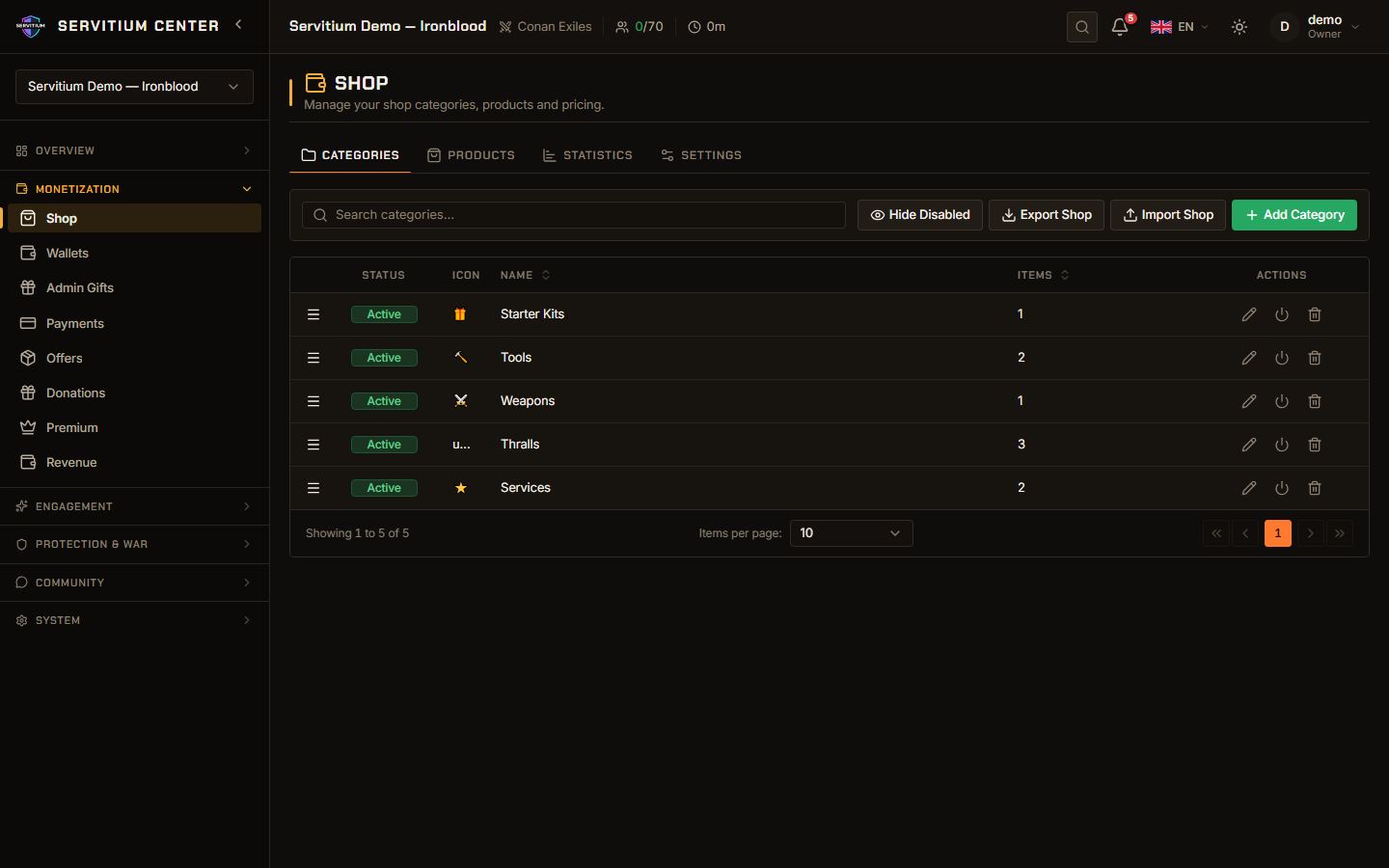Open the notifications bell icon
Viewport: 1389px width, 868px height.
pyautogui.click(x=1120, y=27)
